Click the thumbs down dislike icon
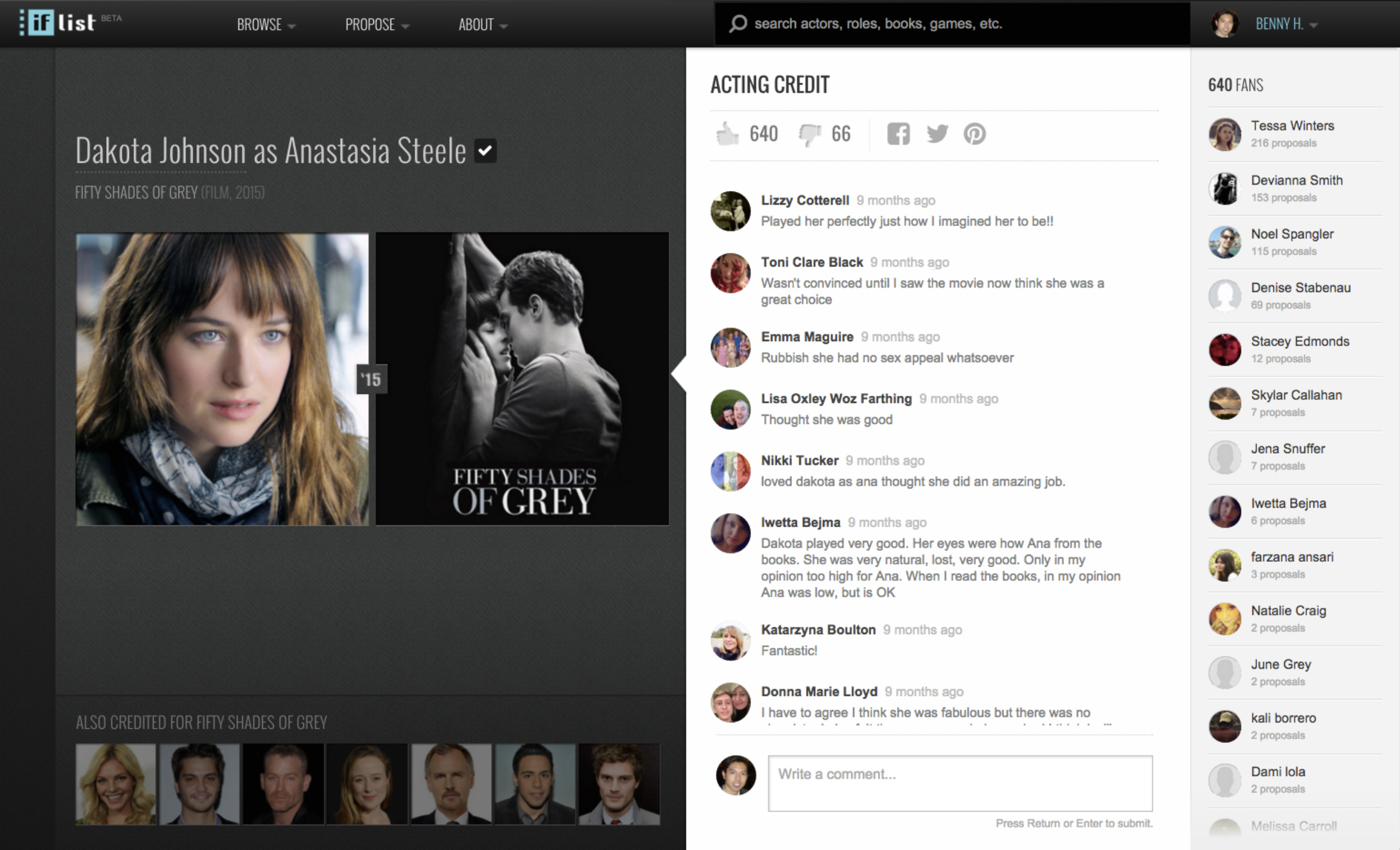Viewport: 1400px width, 850px height. pos(809,135)
